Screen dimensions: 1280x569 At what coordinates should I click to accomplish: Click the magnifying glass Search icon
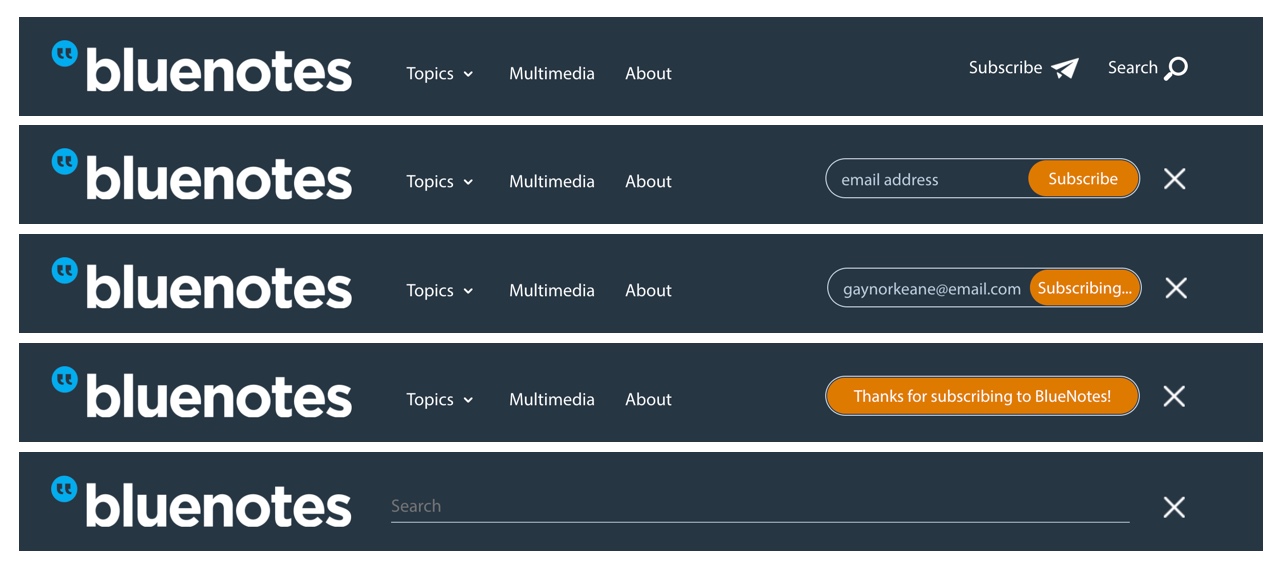pos(1176,68)
